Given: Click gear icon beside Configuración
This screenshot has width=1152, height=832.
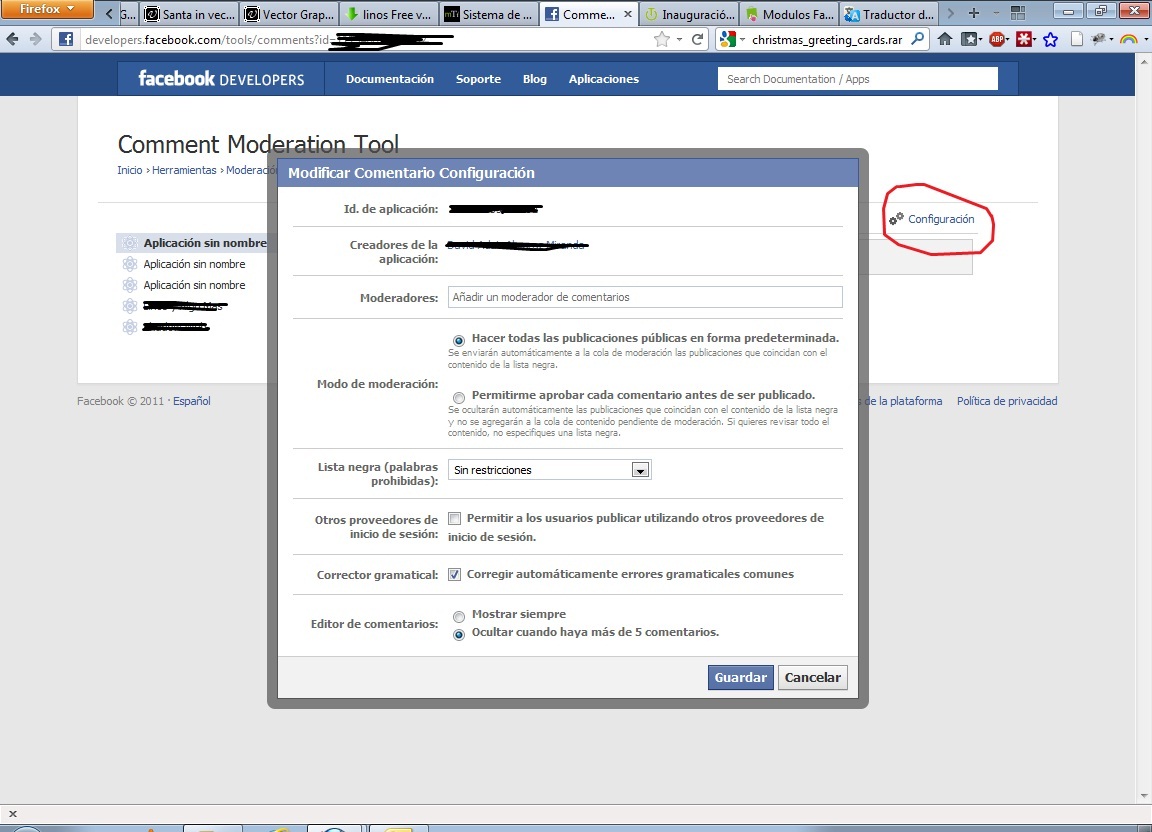Looking at the screenshot, I should click(x=896, y=218).
